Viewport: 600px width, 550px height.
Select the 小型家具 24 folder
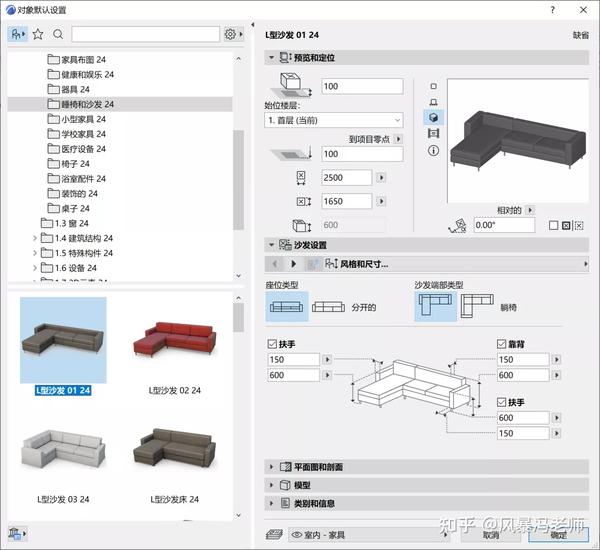(77, 119)
